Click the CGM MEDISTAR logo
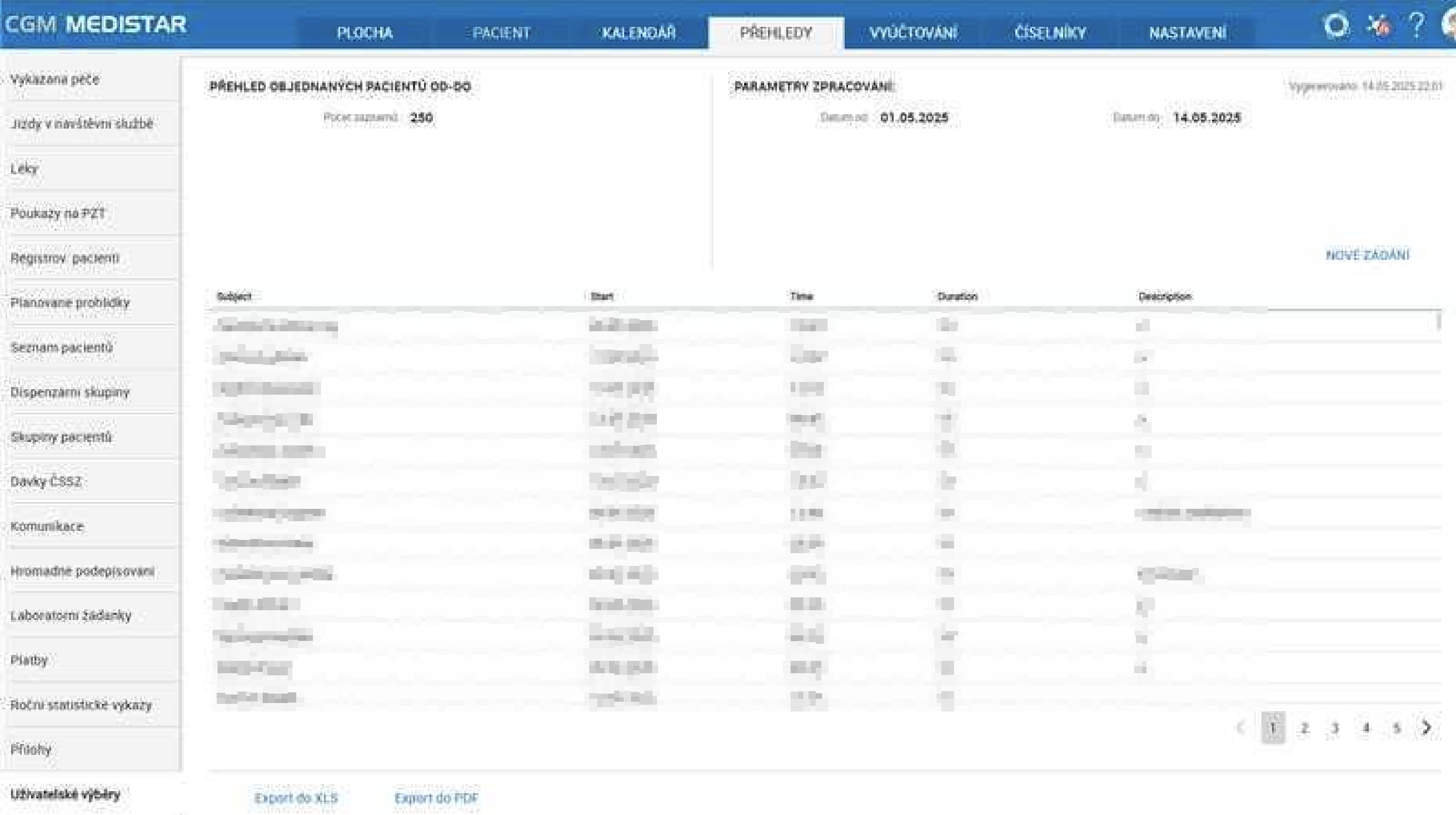This screenshot has width=1456, height=815. 95,25
